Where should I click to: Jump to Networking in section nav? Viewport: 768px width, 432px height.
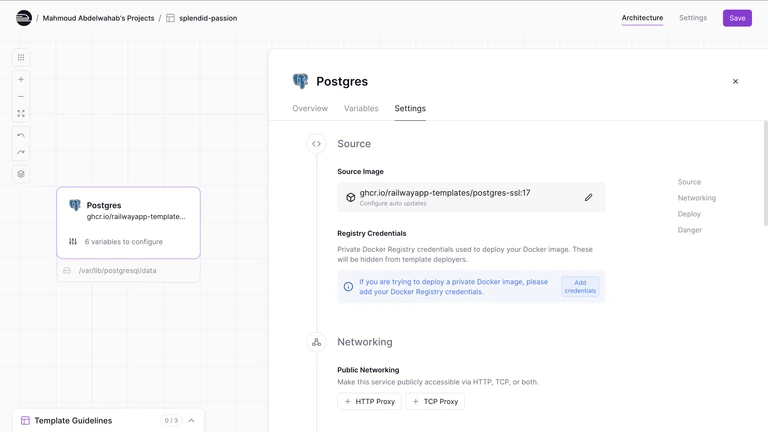[x=696, y=198]
